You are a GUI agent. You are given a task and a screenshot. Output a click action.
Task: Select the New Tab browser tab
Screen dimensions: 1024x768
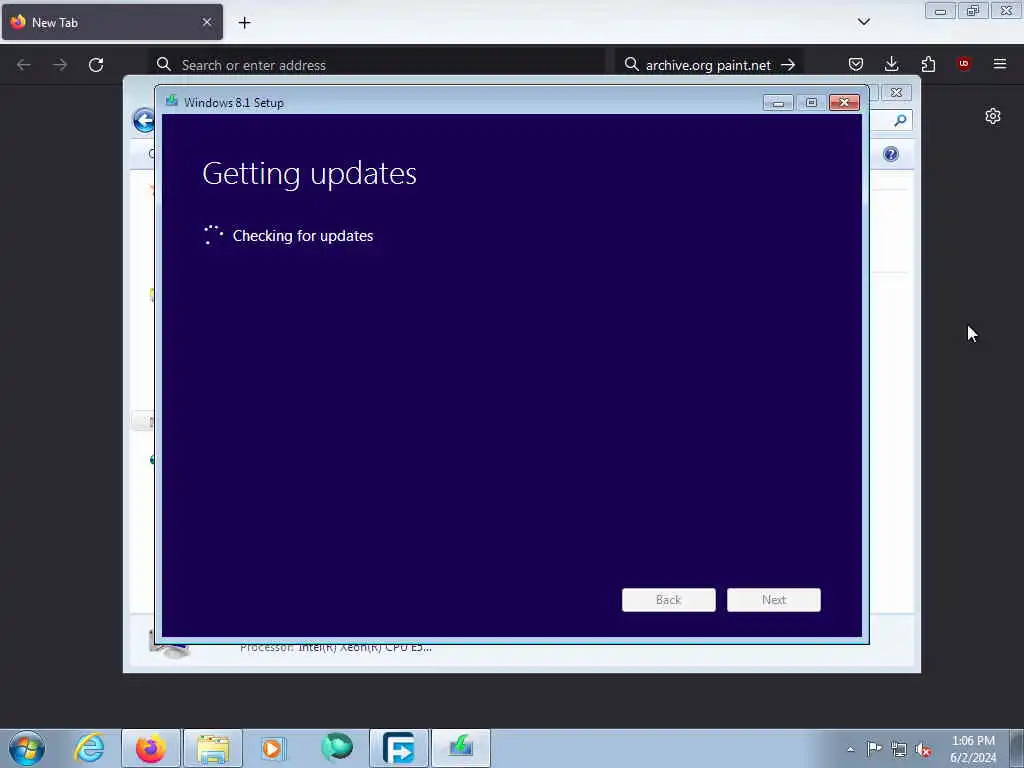click(x=112, y=22)
